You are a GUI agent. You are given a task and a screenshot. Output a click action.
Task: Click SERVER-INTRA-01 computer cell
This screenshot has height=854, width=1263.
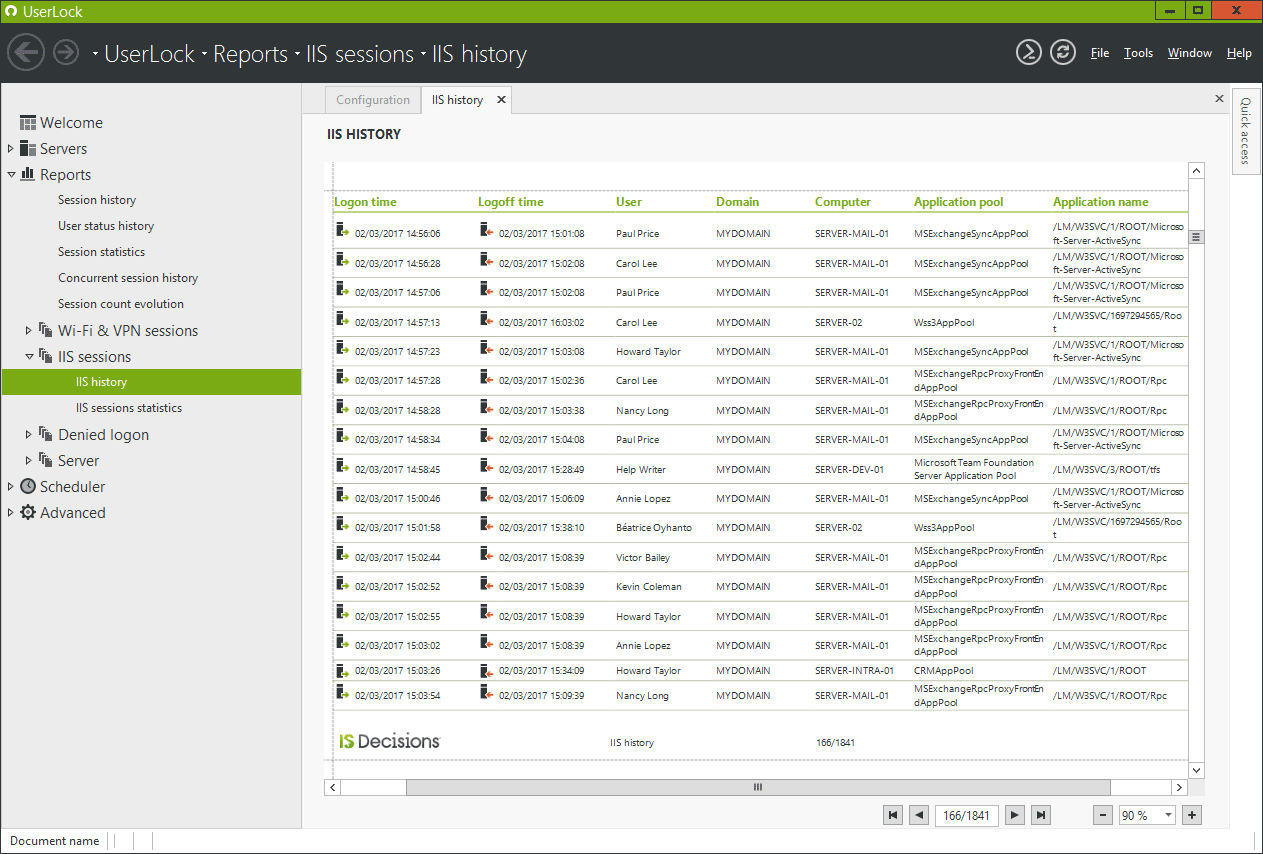[x=854, y=671]
